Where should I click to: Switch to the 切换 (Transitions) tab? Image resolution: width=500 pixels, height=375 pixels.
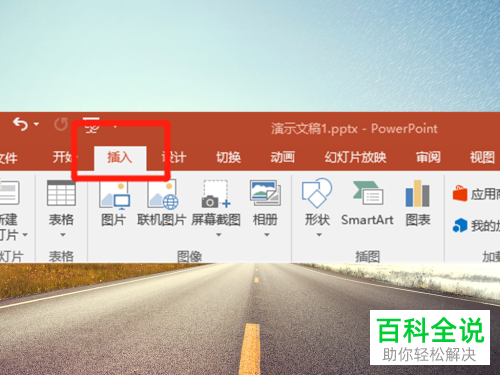[228, 157]
